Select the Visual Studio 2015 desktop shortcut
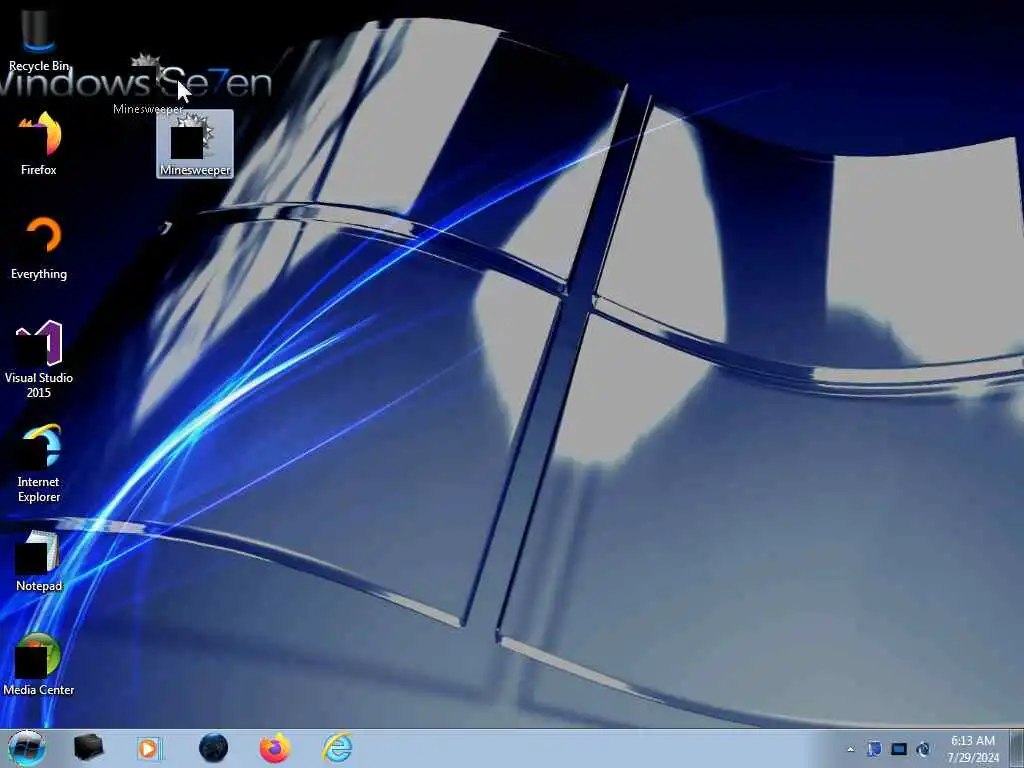Viewport: 1024px width, 768px height. tap(39, 359)
